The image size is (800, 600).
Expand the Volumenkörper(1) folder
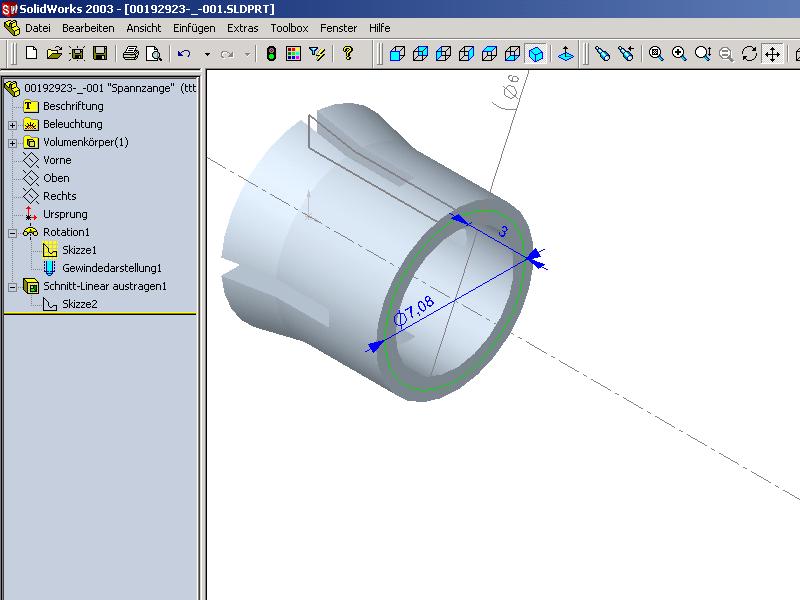[x=12, y=143]
